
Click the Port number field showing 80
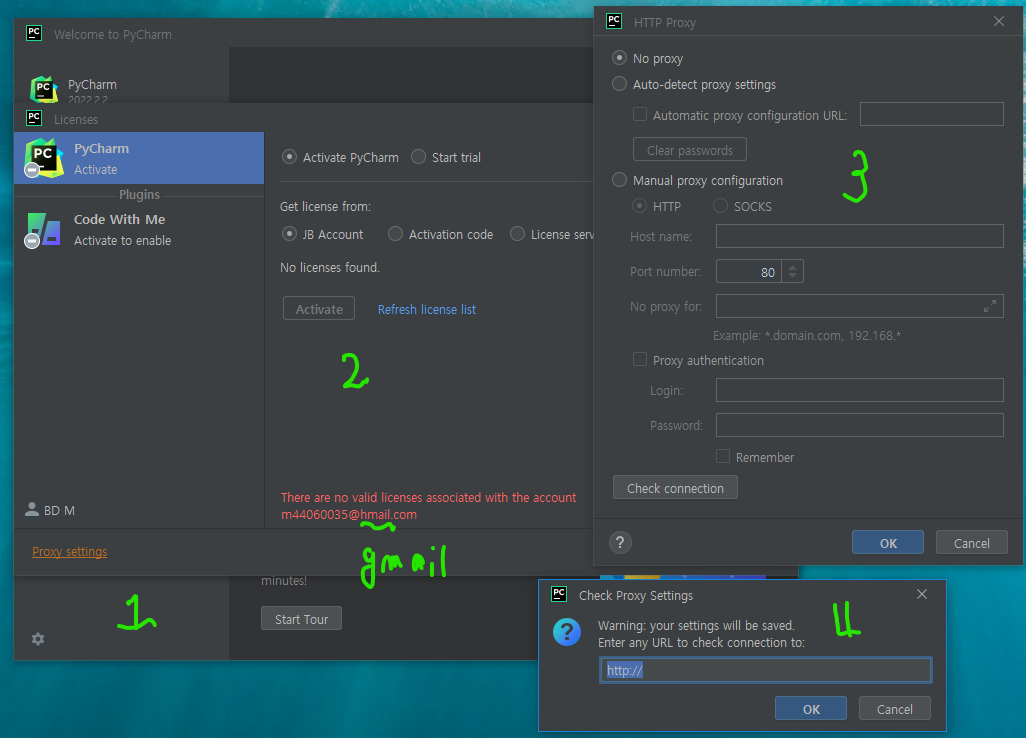click(x=749, y=272)
